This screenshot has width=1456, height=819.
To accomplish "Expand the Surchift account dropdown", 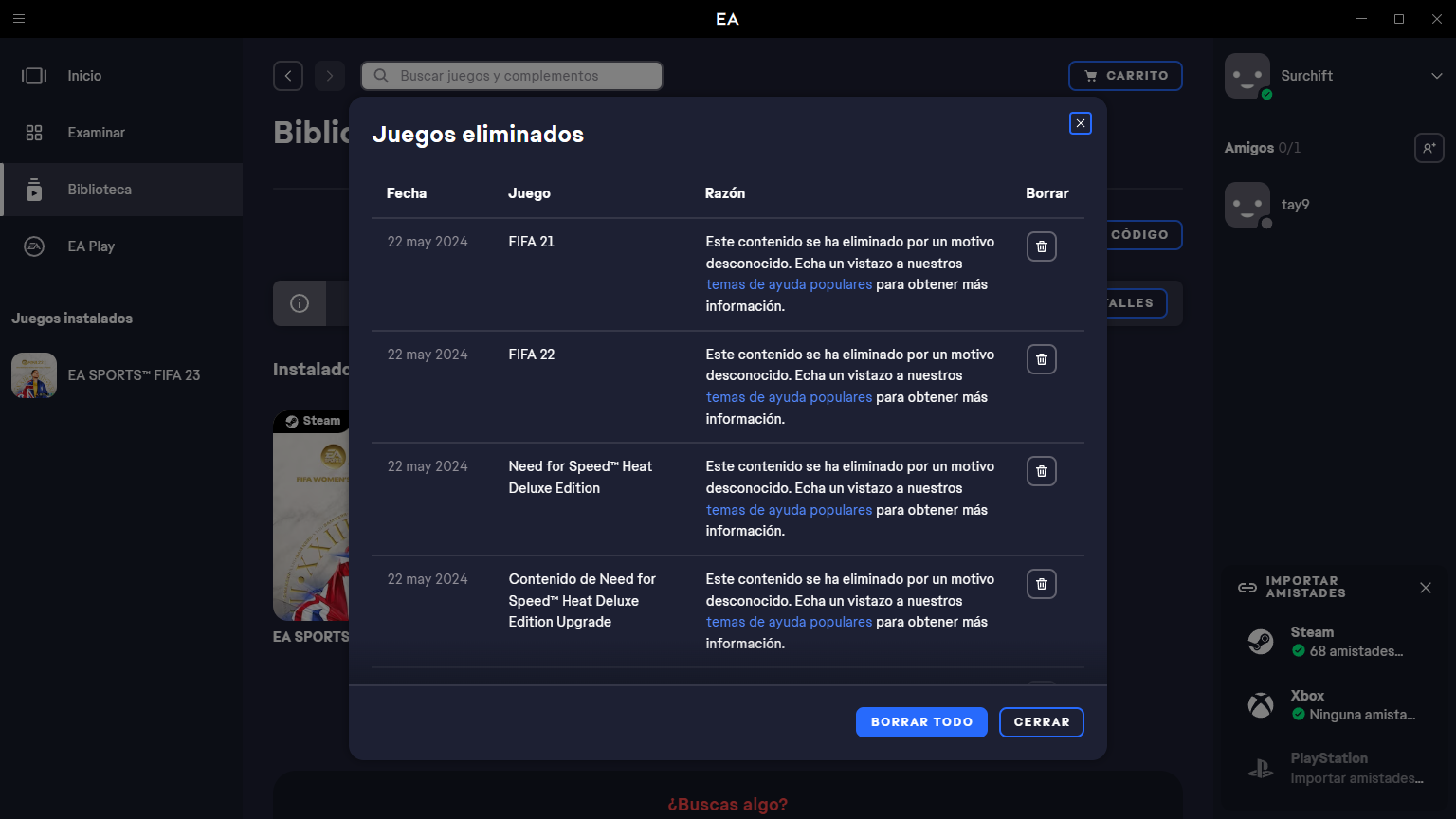I will tap(1437, 76).
